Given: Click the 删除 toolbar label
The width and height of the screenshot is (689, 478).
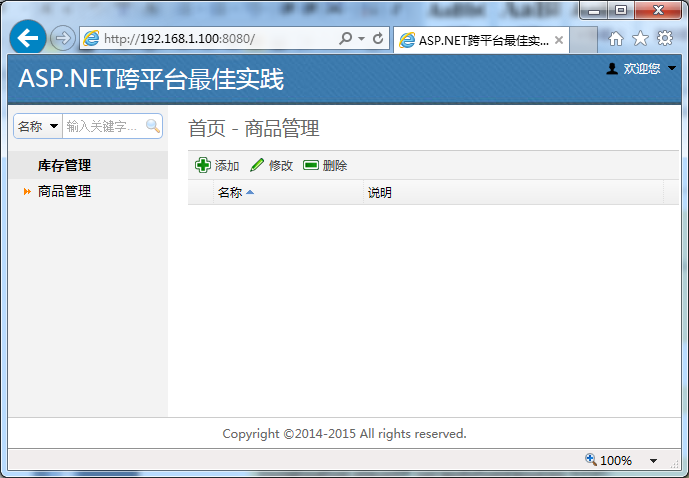Looking at the screenshot, I should pyautogui.click(x=335, y=166).
